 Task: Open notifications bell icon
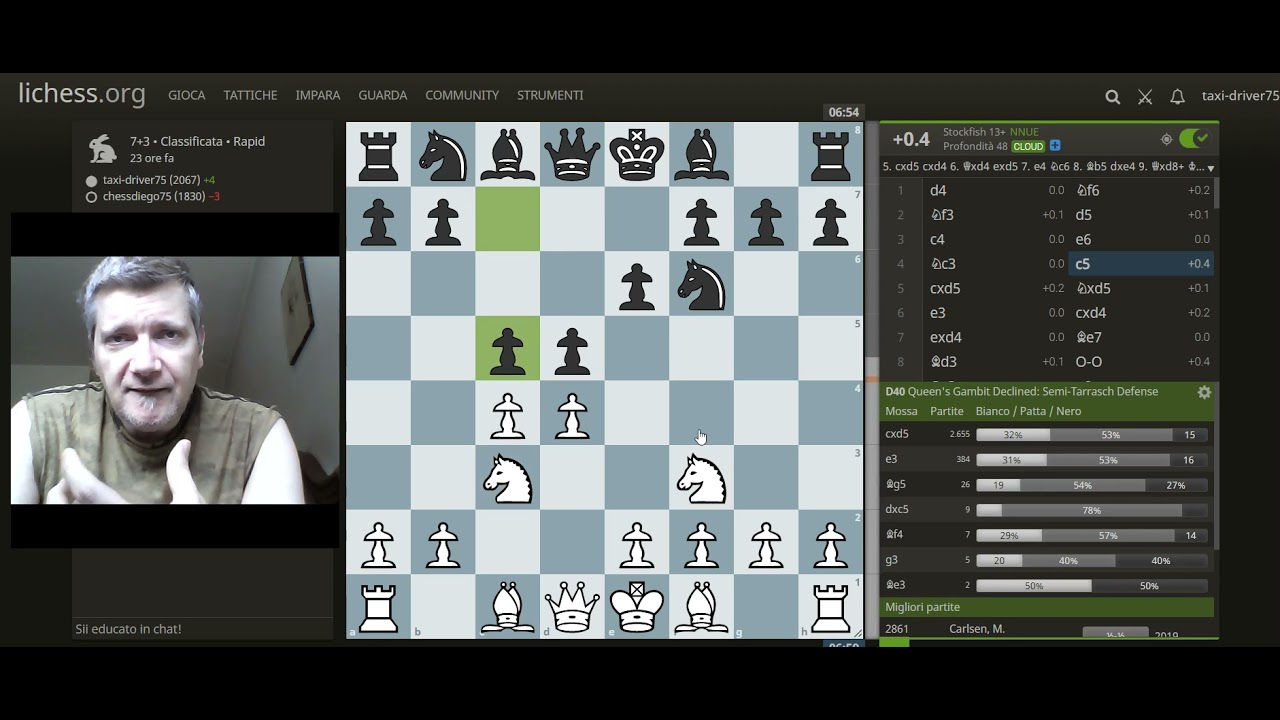pos(1177,97)
